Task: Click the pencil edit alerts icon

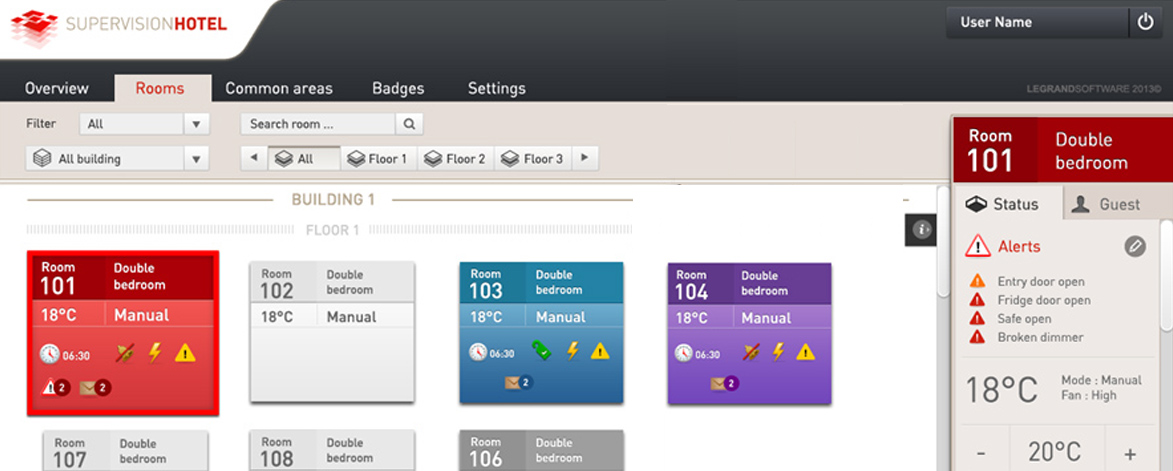Action: click(x=1135, y=246)
